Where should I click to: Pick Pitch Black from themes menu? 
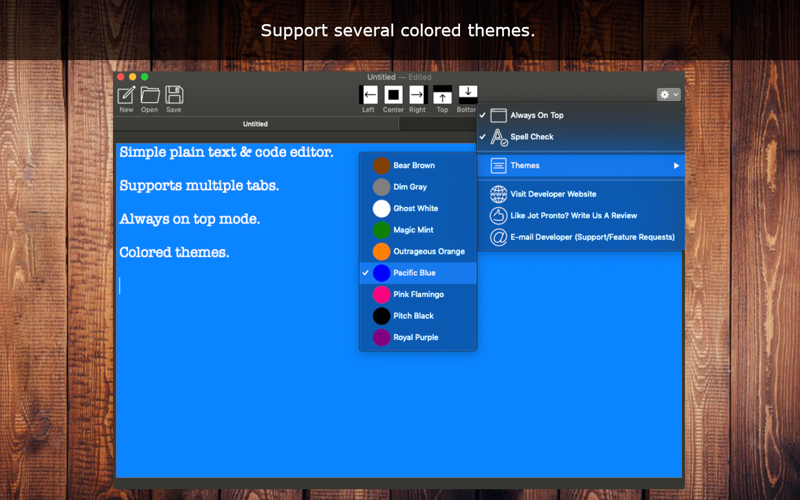click(x=418, y=316)
